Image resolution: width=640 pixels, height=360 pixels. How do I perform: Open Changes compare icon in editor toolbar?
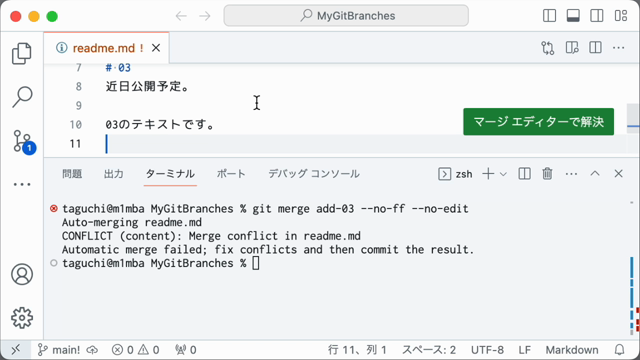point(548,48)
